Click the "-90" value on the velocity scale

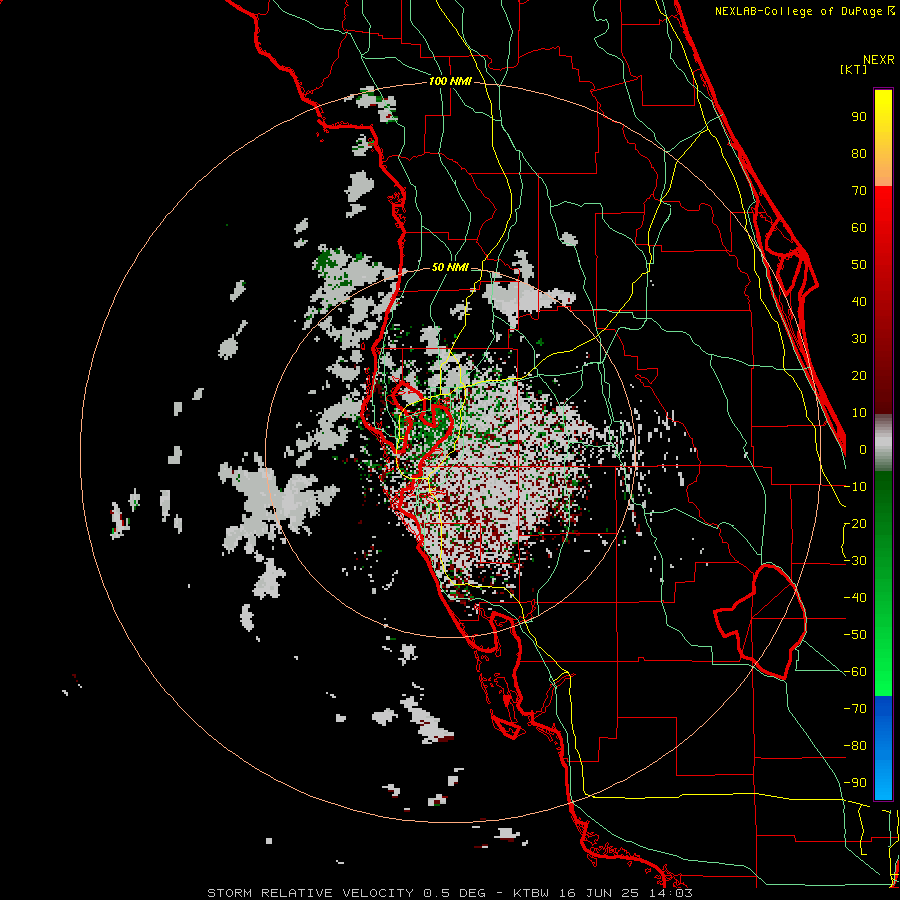click(x=855, y=783)
